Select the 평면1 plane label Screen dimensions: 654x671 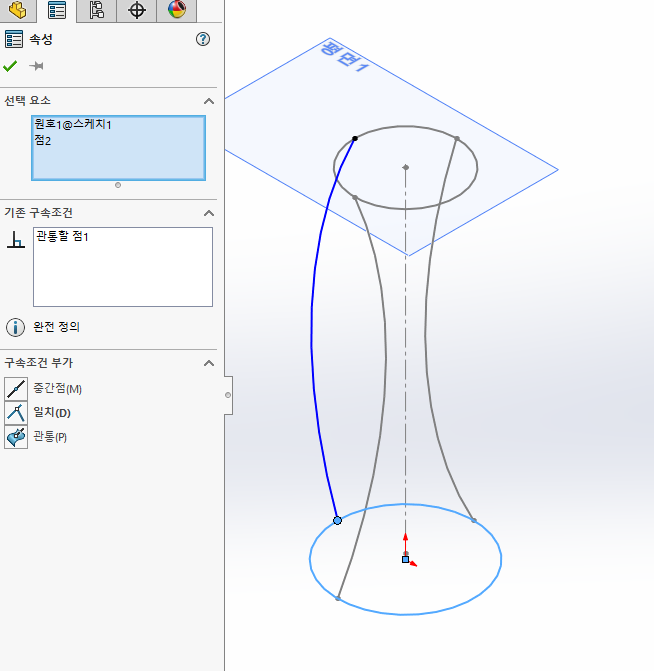pos(344,56)
